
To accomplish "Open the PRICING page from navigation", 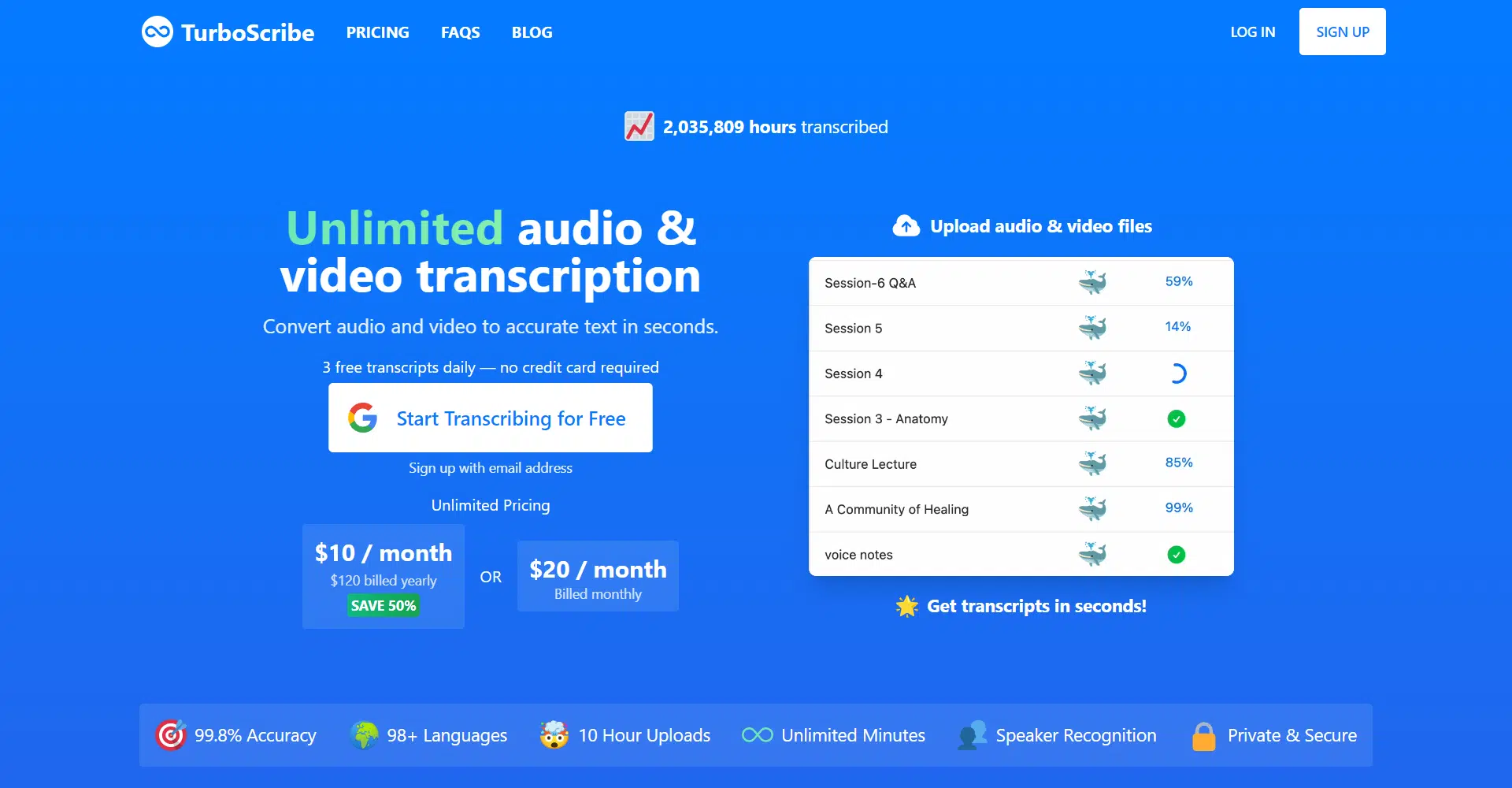I will pyautogui.click(x=377, y=32).
